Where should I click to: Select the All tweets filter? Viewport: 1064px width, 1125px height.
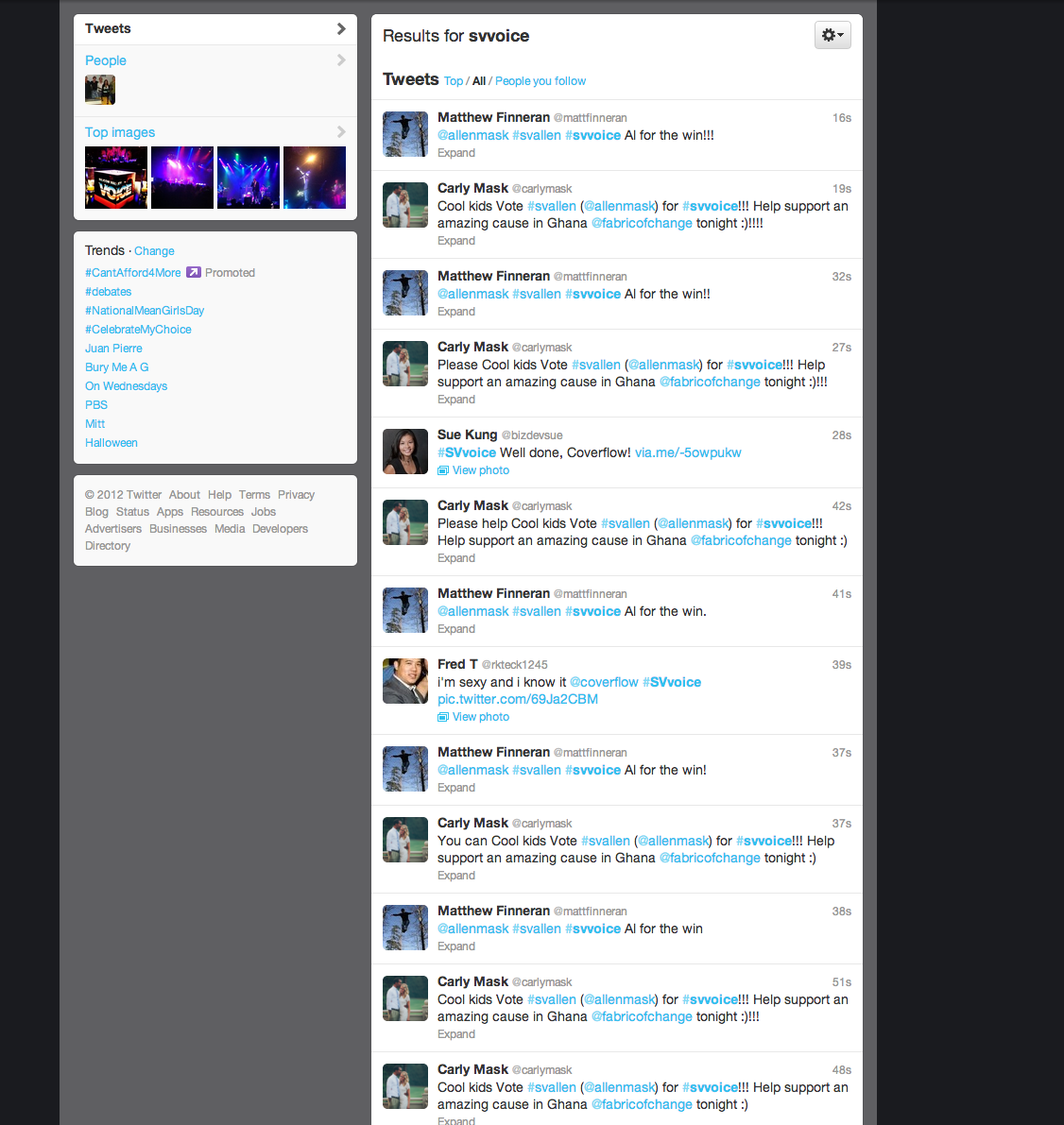(x=479, y=81)
